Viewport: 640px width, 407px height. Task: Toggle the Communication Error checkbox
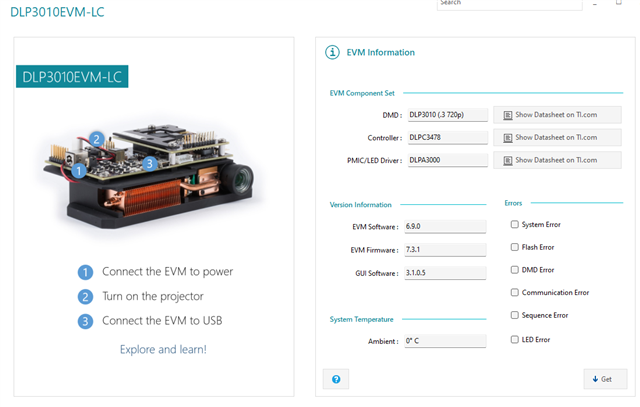[x=515, y=292]
